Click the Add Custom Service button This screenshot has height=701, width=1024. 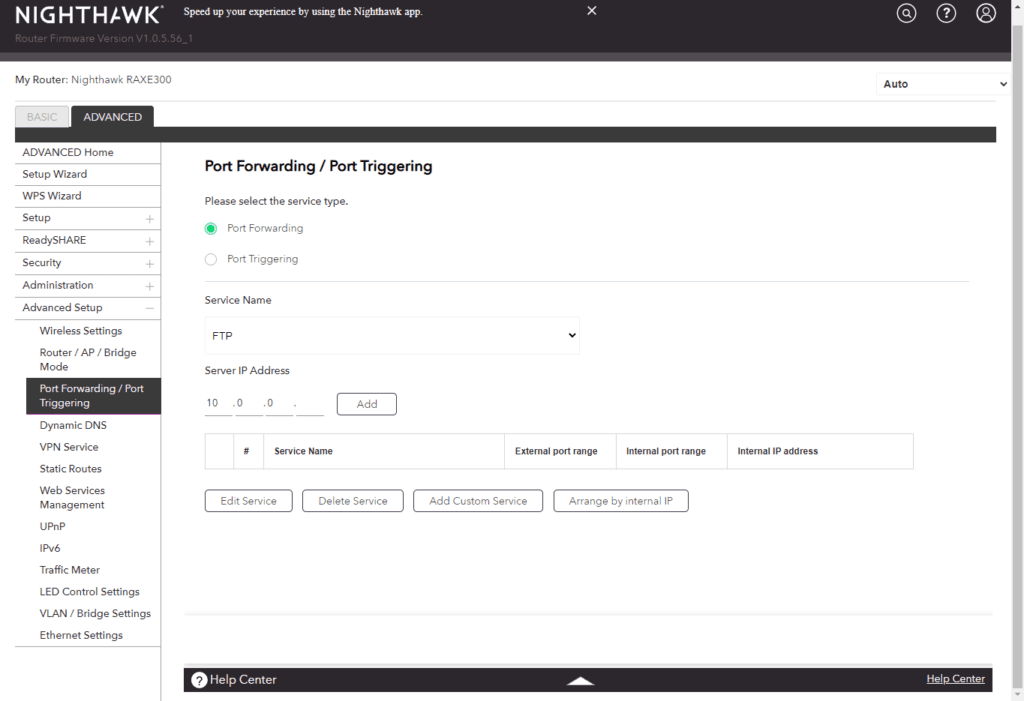pyautogui.click(x=478, y=501)
